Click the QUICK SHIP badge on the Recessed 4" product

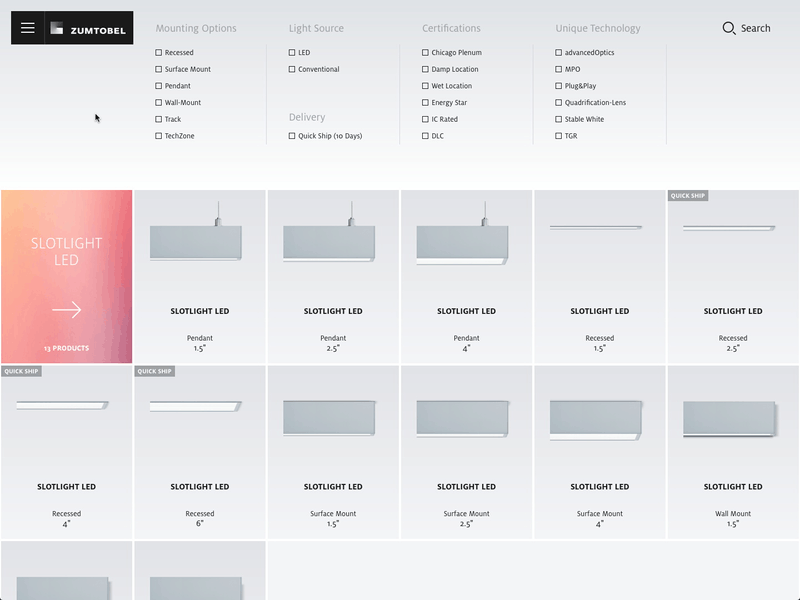(x=20, y=370)
